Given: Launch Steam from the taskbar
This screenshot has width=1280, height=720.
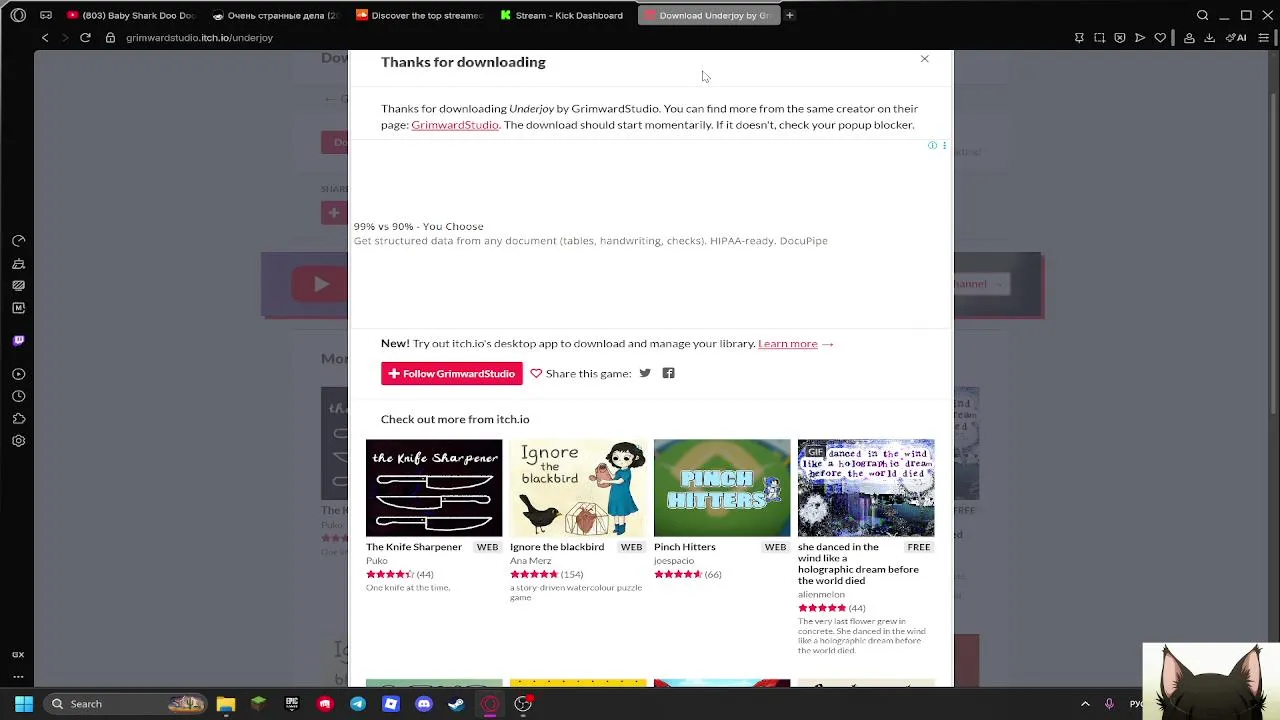Looking at the screenshot, I should 457,704.
